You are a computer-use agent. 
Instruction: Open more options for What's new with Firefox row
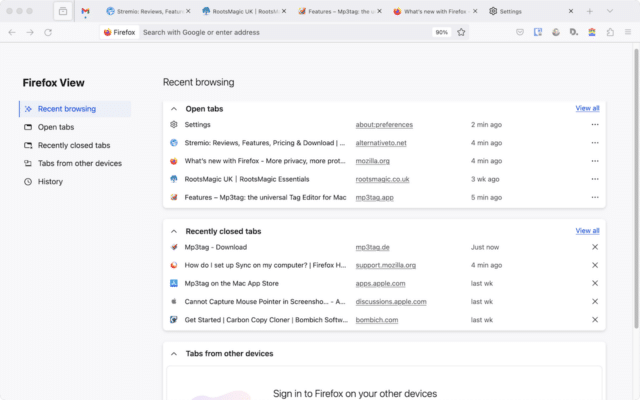[595, 161]
